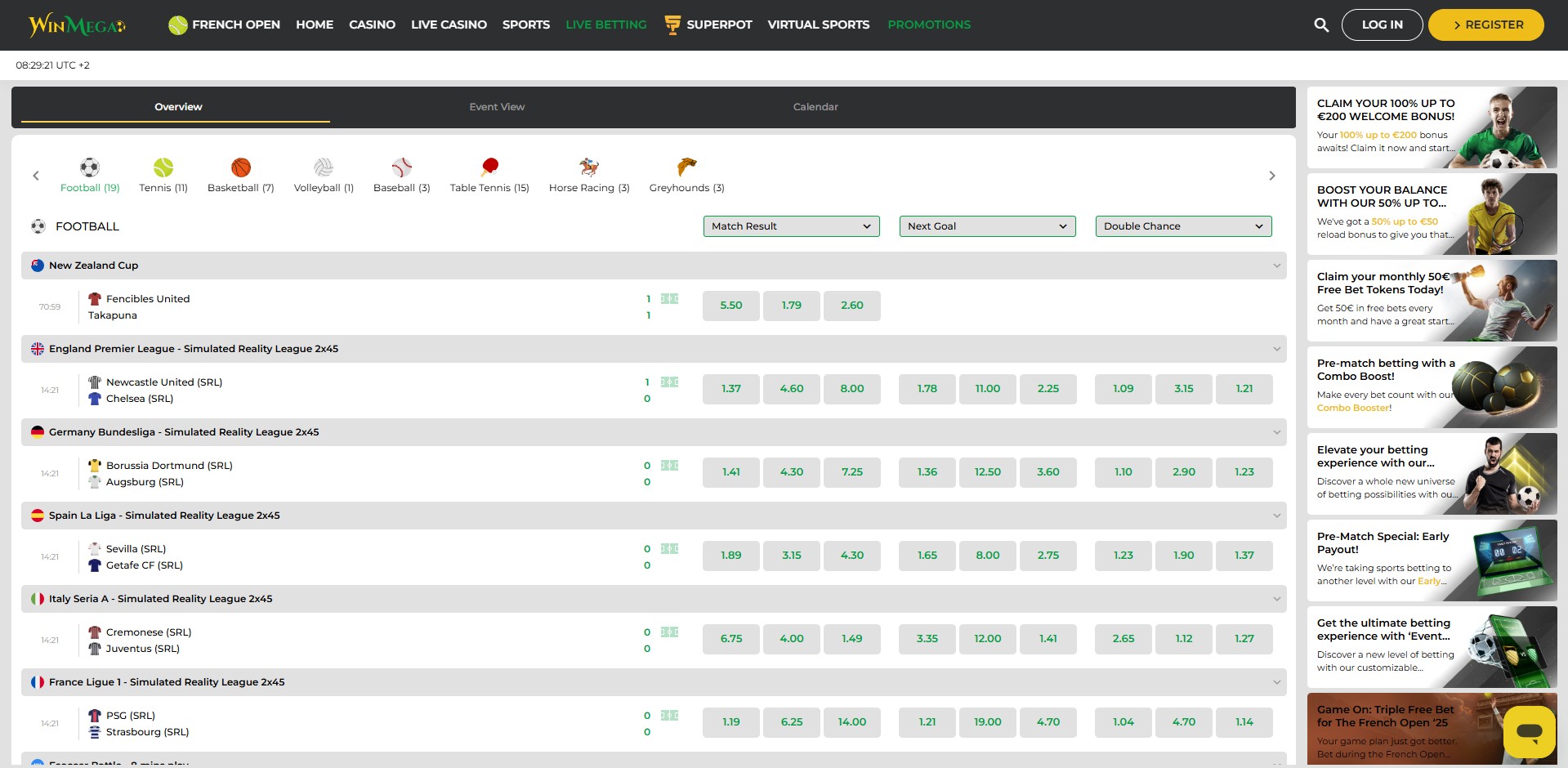Open pitch tracker for Cremonese match
Screen dimensions: 1568x768
click(x=670, y=632)
